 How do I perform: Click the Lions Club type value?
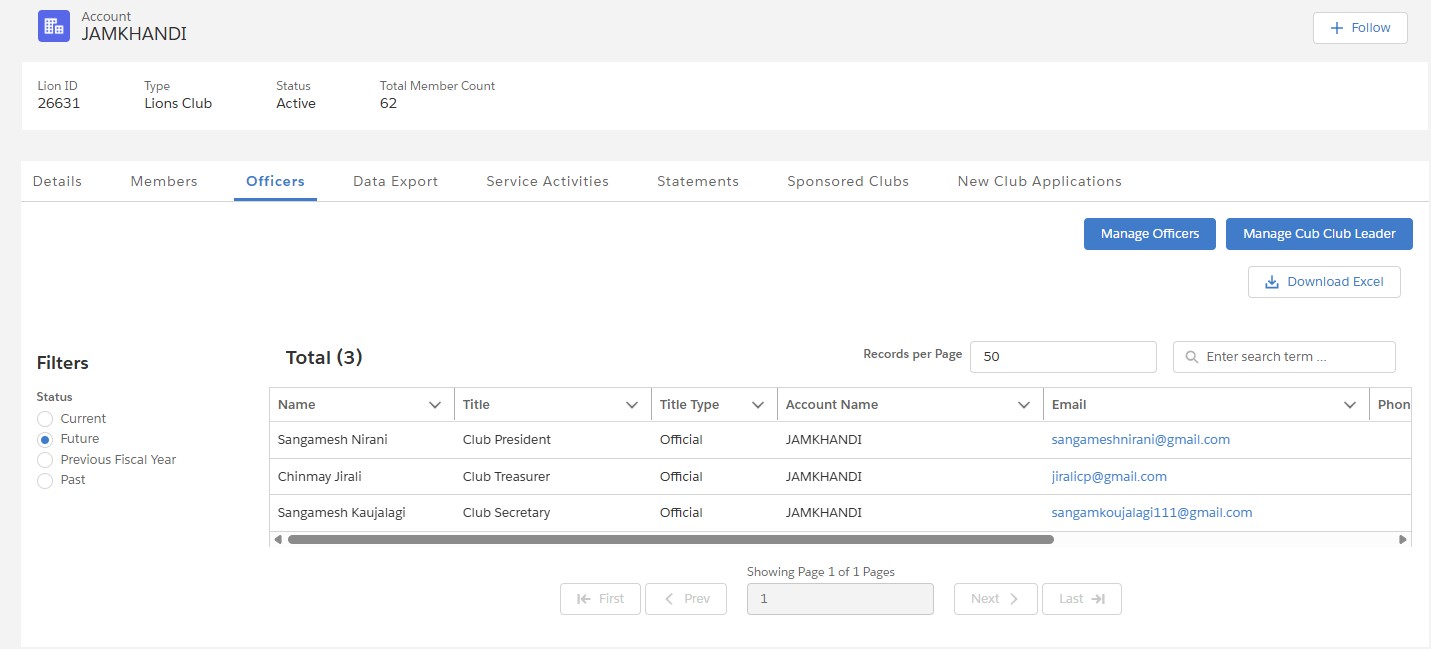pyautogui.click(x=178, y=103)
